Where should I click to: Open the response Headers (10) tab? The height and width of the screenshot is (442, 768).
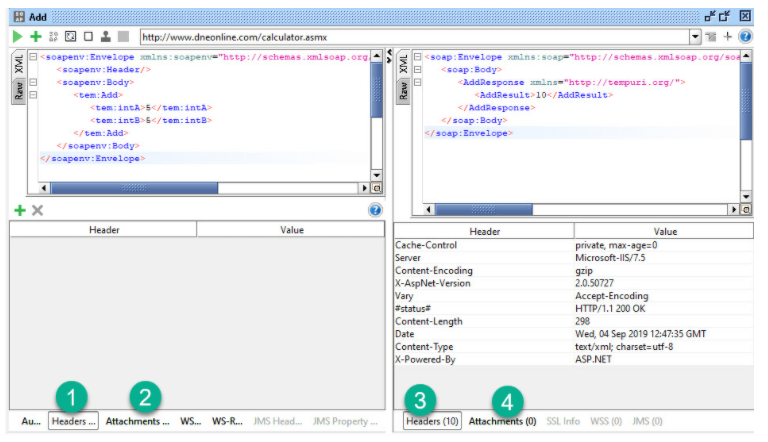coord(432,421)
